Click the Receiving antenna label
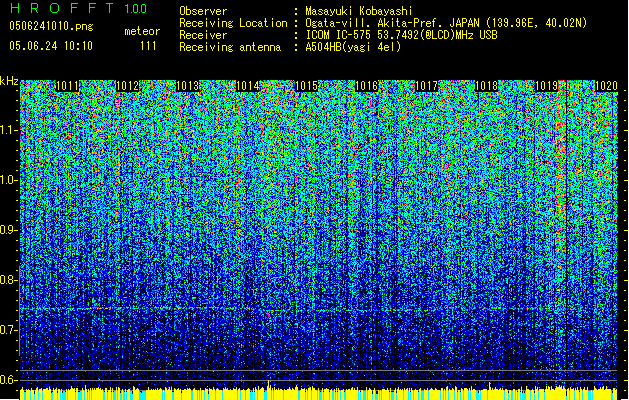Image resolution: width=629 pixels, height=400 pixels. pos(230,47)
